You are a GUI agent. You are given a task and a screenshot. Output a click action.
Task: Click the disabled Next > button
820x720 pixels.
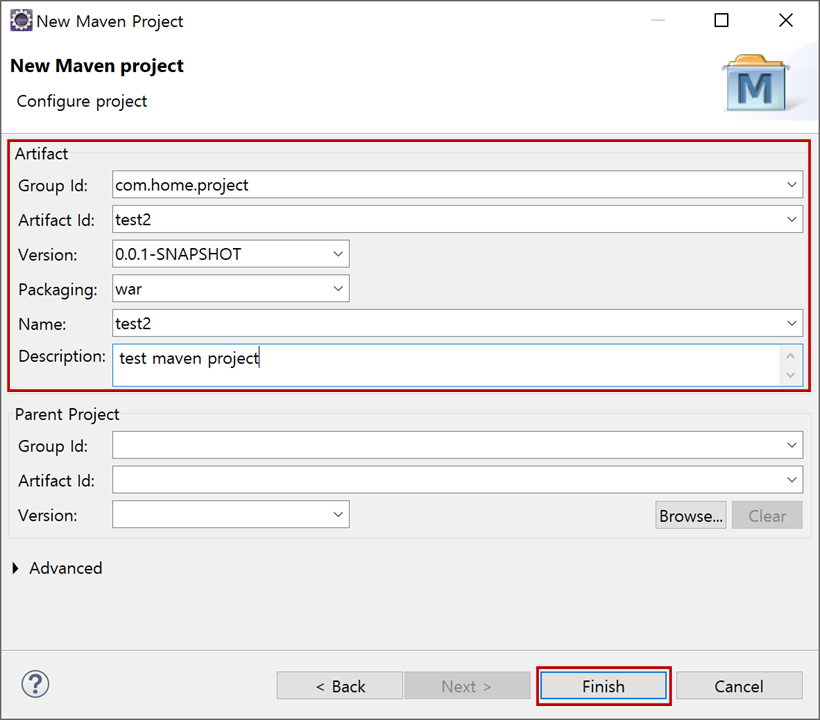[x=467, y=686]
